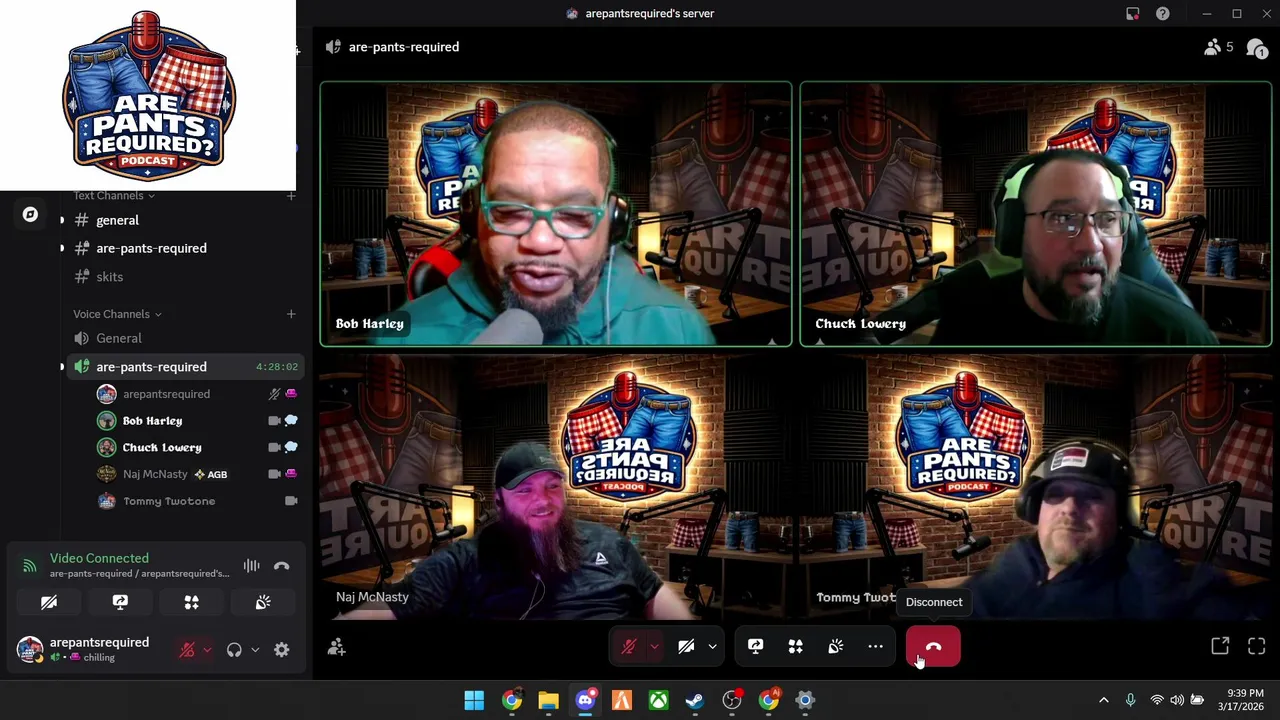This screenshot has width=1280, height=720.
Task: Click the are-pants-required channel header title
Action: [404, 47]
